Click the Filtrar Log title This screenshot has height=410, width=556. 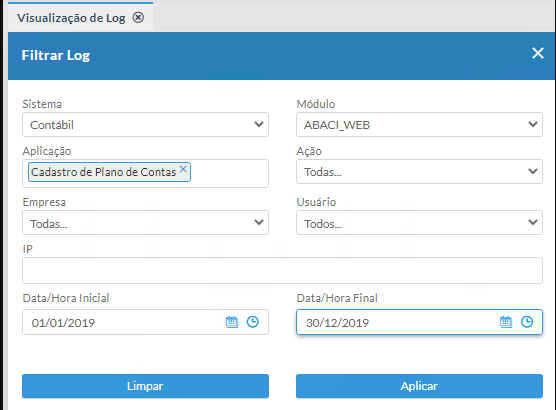56,55
